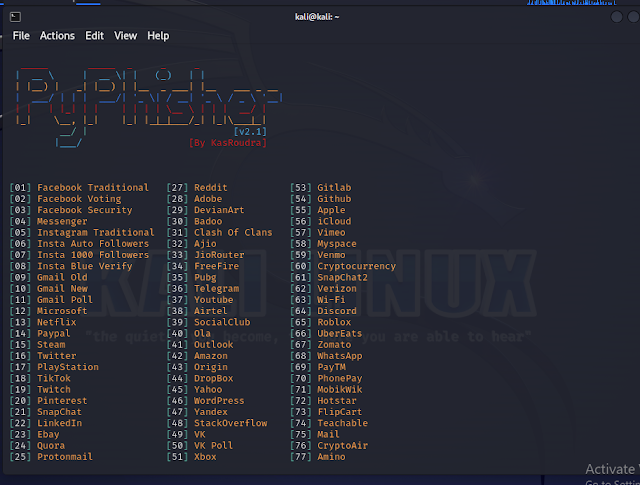Click 'LinkedIn' option 22

tap(59, 423)
